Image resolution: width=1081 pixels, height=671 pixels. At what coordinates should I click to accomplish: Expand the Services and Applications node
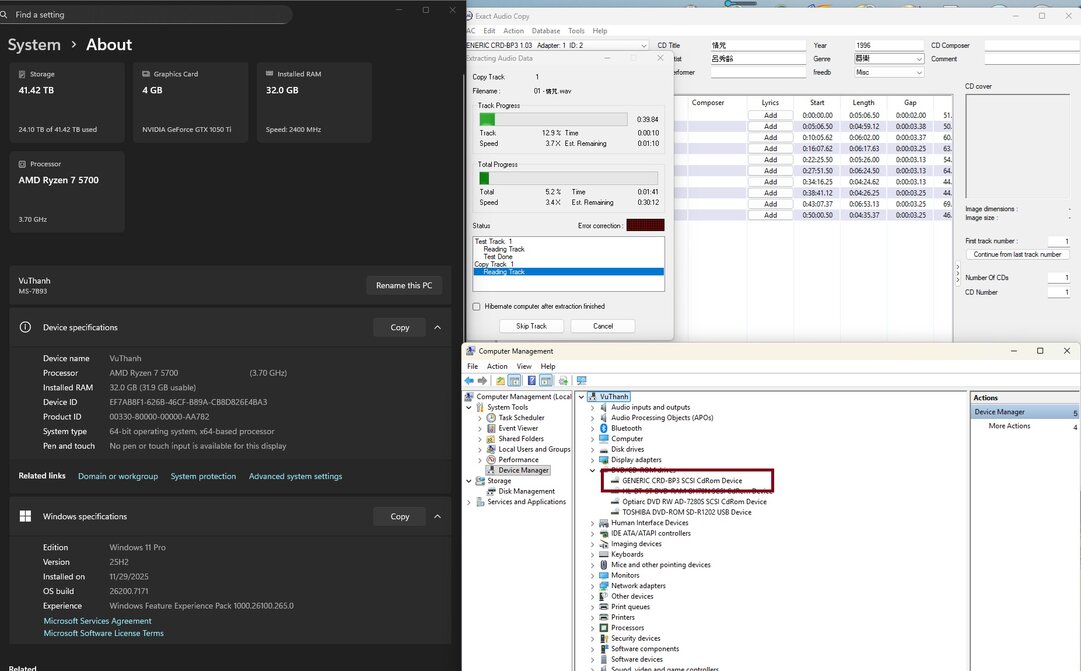point(469,502)
